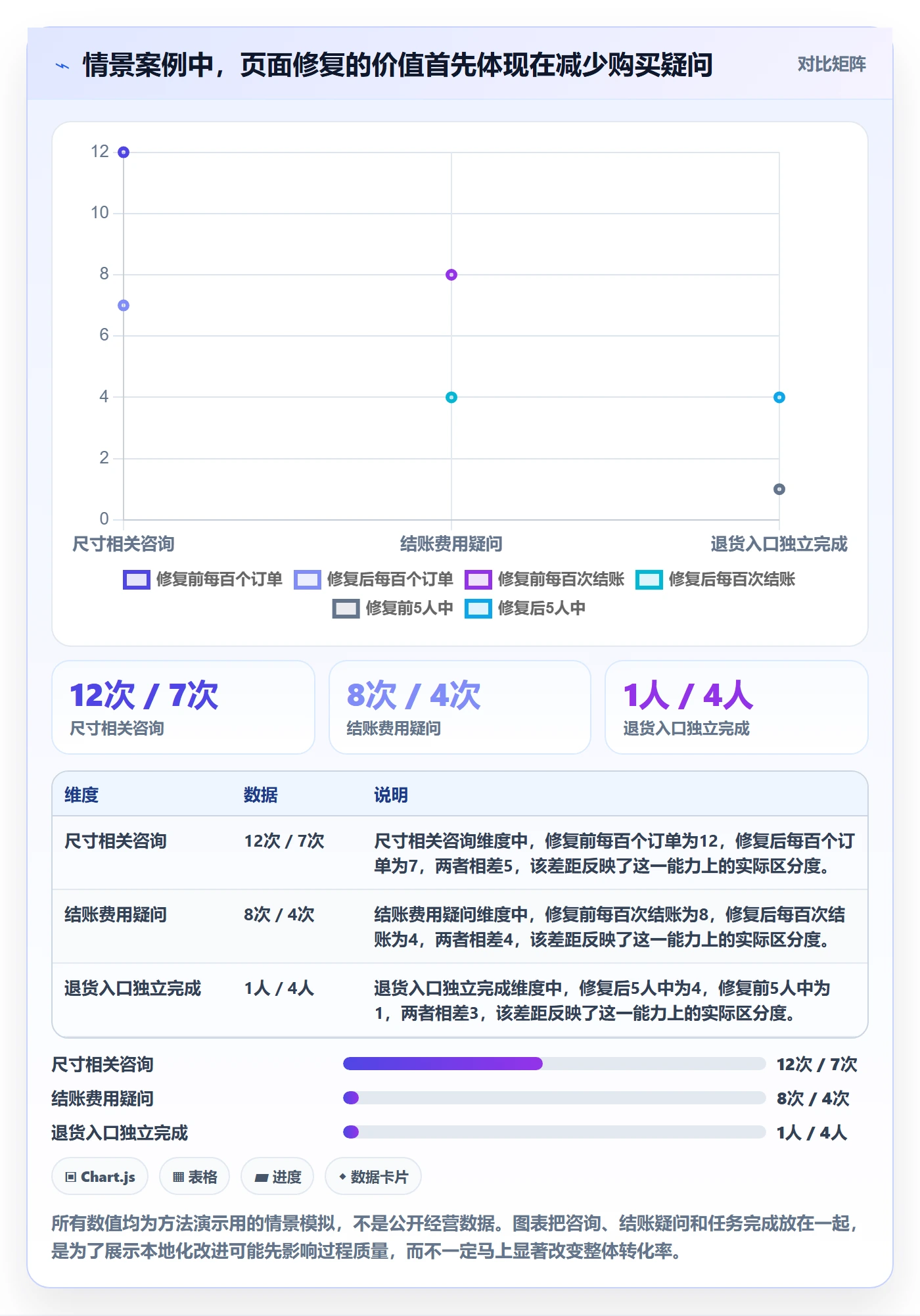Viewport: 920px width, 1316px height.
Task: Click the 12次 / 7次 table data cell
Action: pos(285,841)
